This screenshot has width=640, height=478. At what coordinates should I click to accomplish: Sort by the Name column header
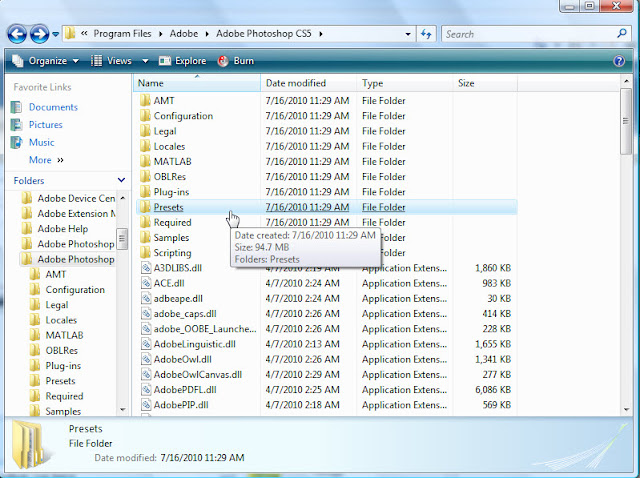click(197, 83)
